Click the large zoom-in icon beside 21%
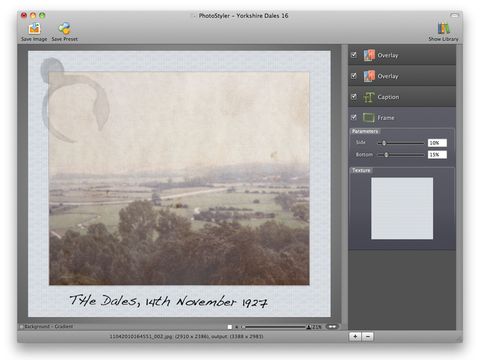The width and height of the screenshot is (480, 360). pyautogui.click(x=309, y=327)
